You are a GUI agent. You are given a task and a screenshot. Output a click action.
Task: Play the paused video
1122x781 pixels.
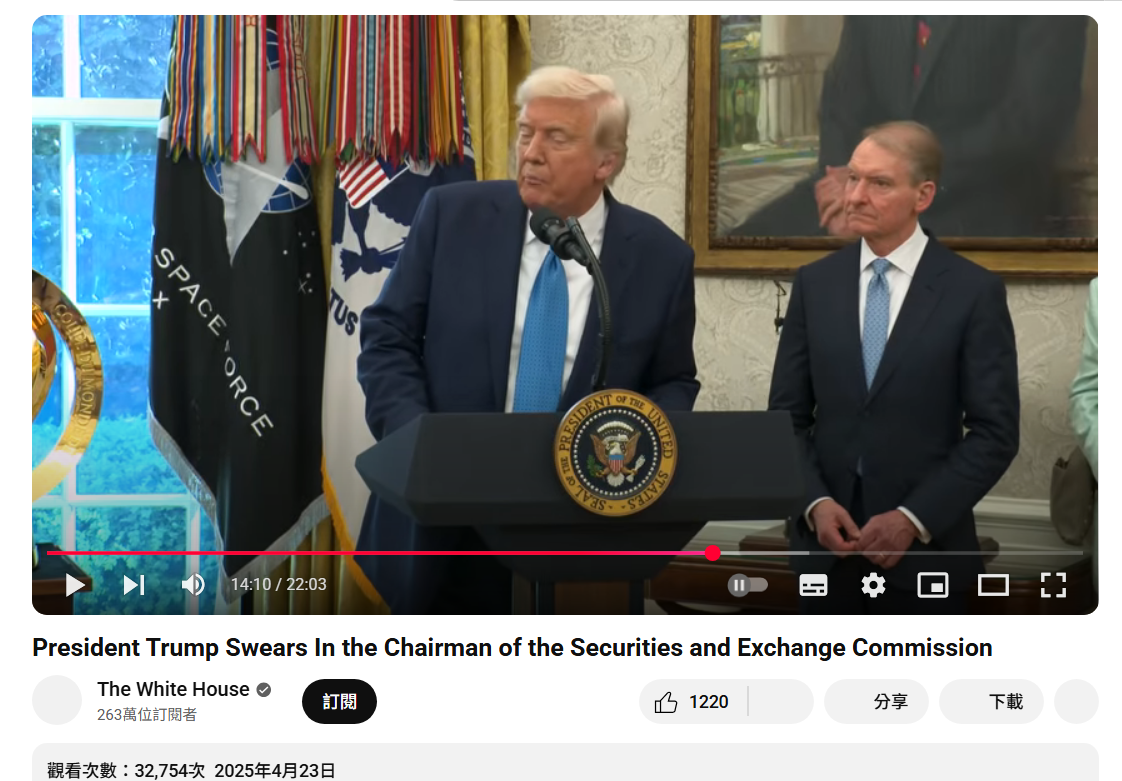(75, 585)
